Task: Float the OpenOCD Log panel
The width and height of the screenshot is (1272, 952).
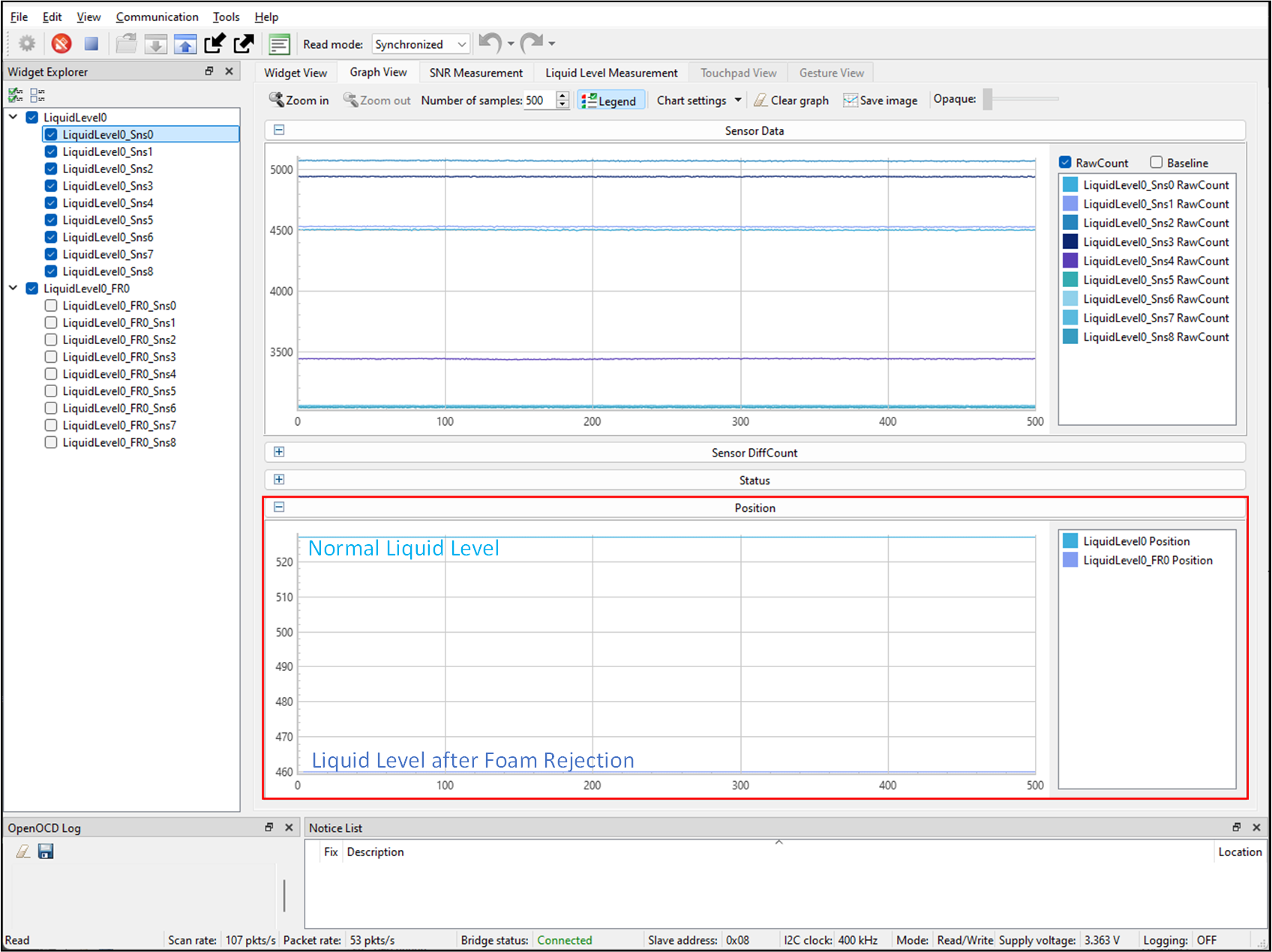Action: (269, 828)
